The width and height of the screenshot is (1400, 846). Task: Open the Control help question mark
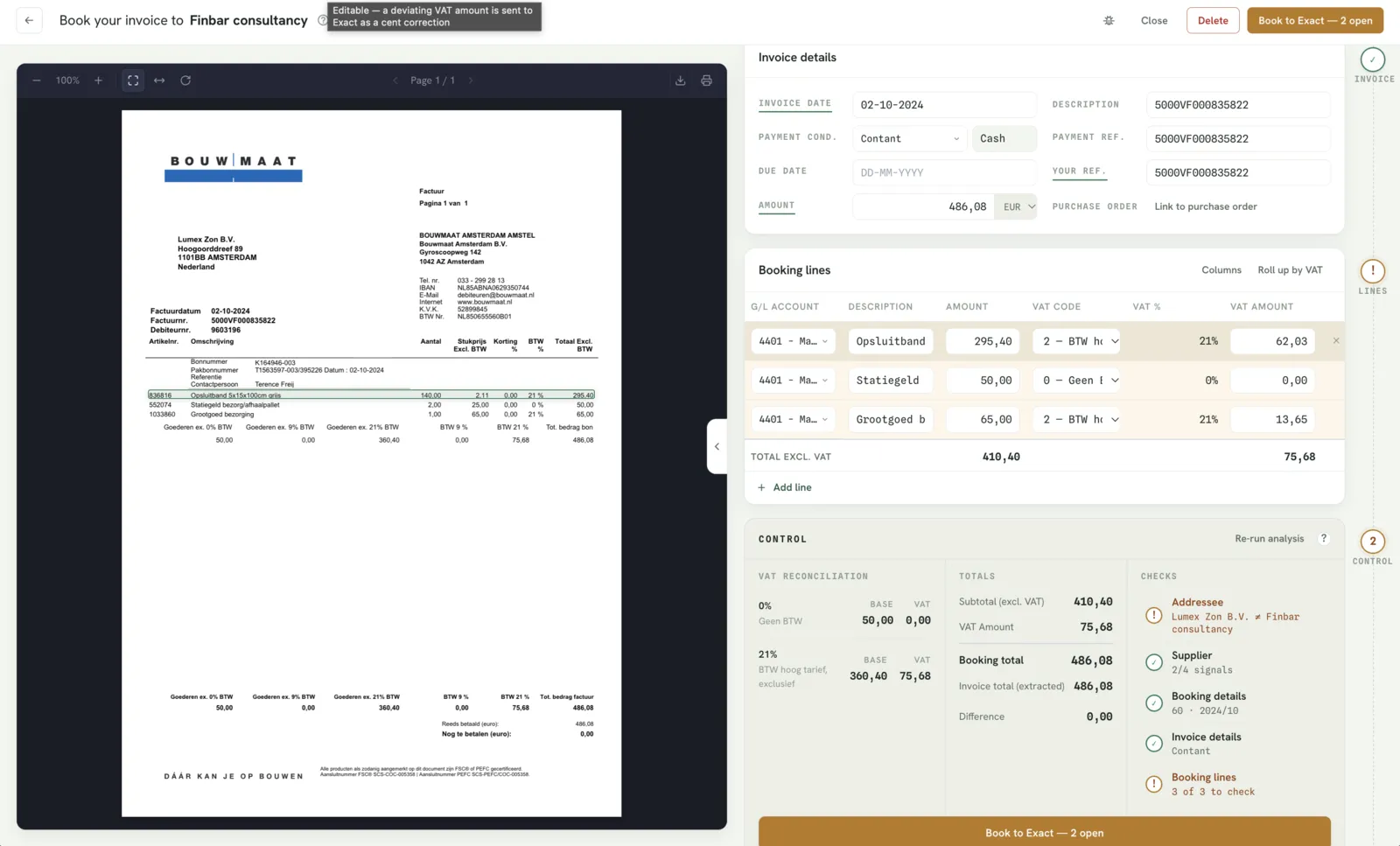(x=1324, y=538)
